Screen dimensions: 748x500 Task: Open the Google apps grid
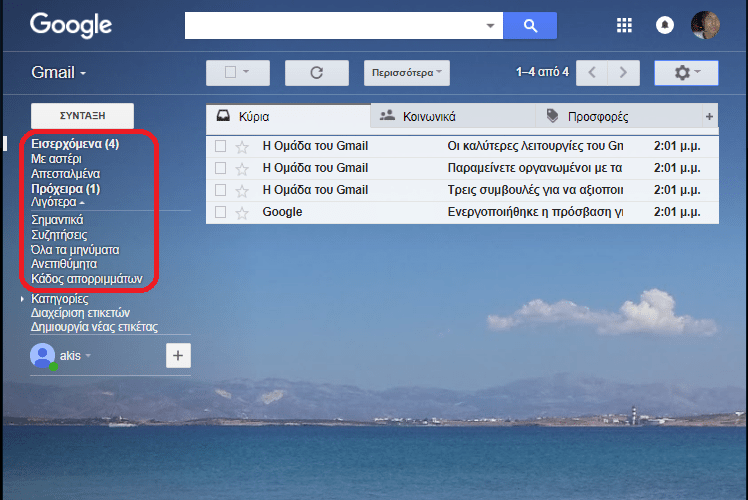tap(624, 25)
